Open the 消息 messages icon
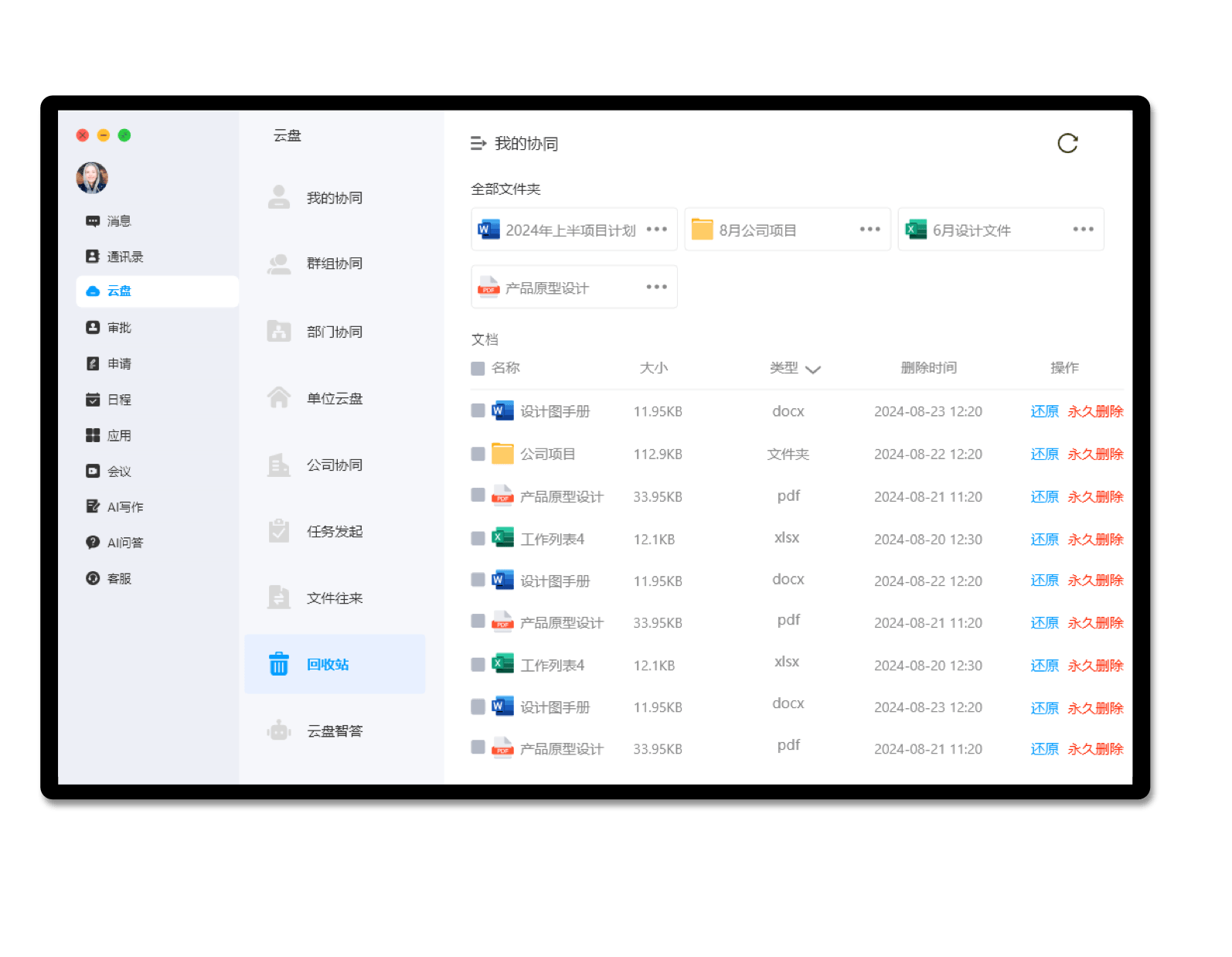 pos(93,221)
